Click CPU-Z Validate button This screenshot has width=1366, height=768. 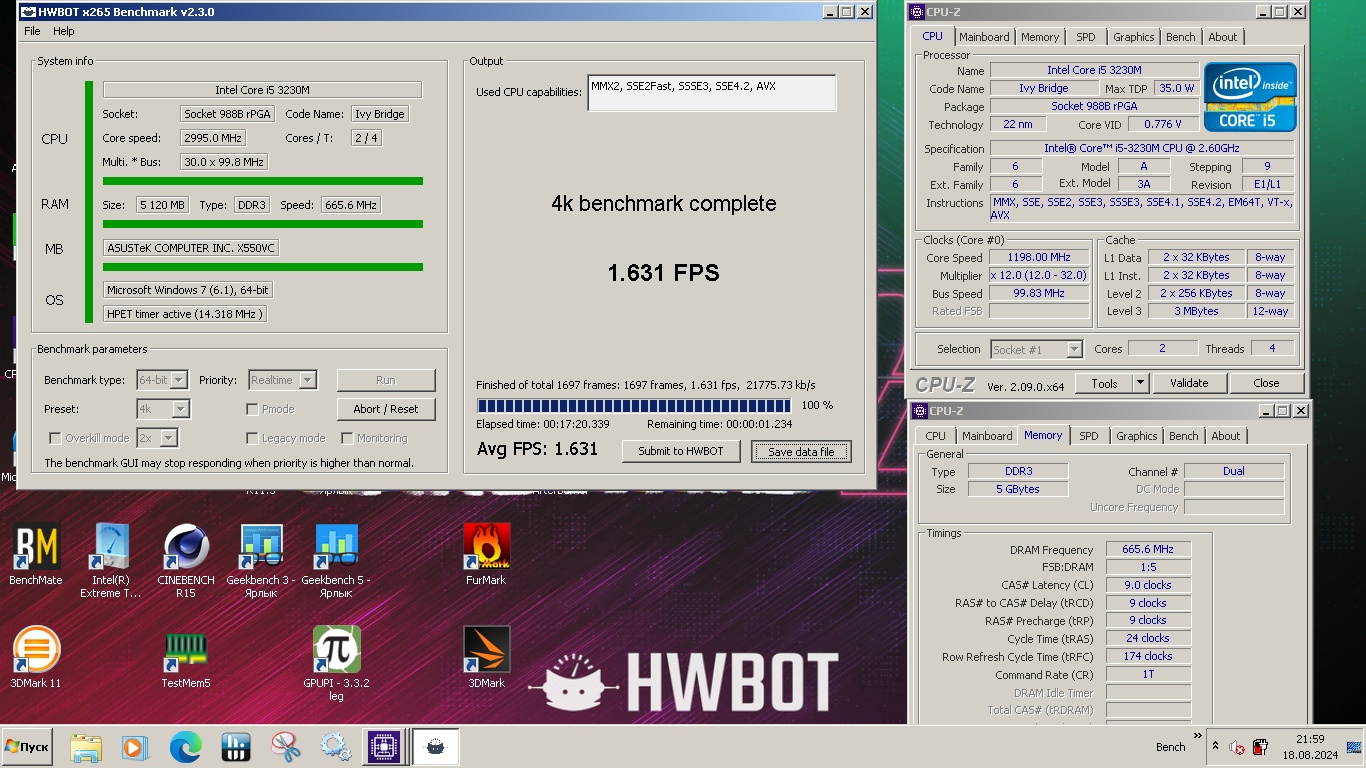pyautogui.click(x=1189, y=383)
